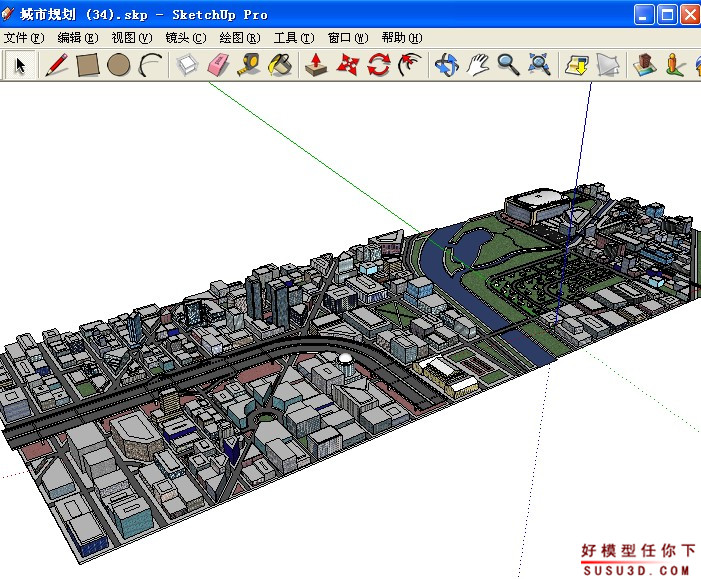Close the SketchUp Pro window
This screenshot has width=701, height=579.
(690, 15)
